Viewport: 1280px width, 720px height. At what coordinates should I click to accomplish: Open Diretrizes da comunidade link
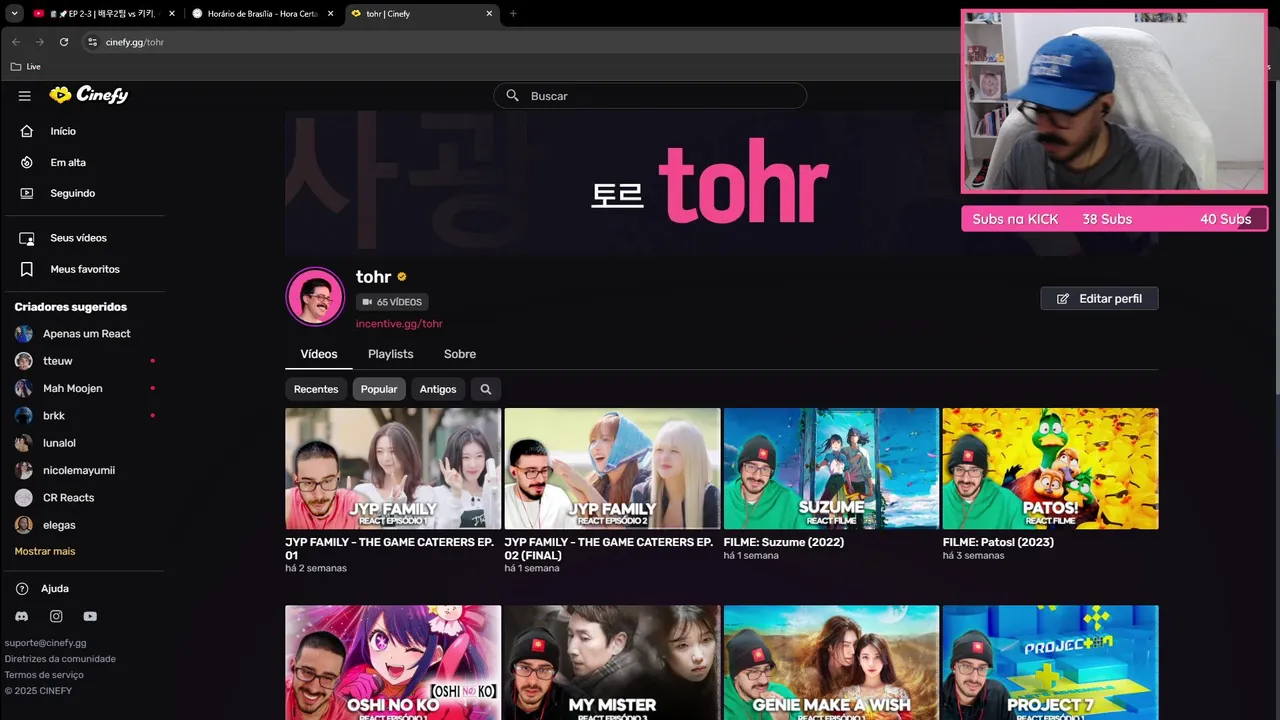(x=60, y=659)
